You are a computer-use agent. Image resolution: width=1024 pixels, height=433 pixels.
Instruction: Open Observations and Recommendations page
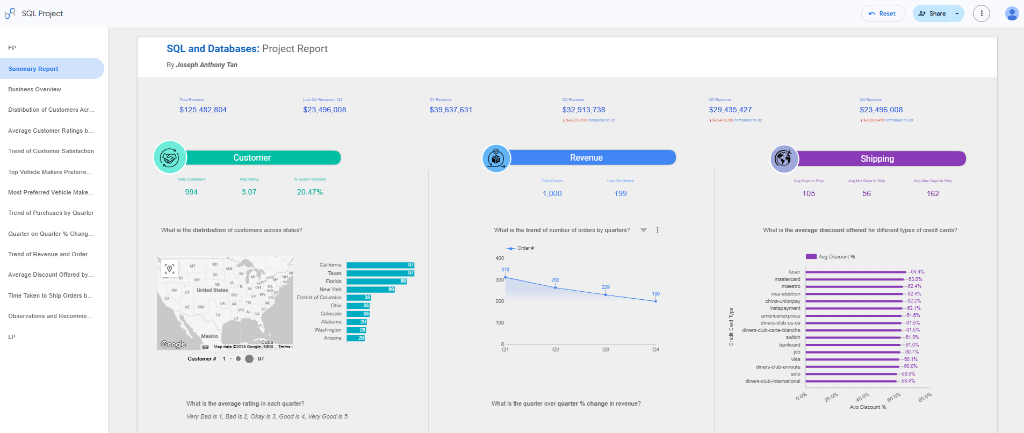(52, 316)
